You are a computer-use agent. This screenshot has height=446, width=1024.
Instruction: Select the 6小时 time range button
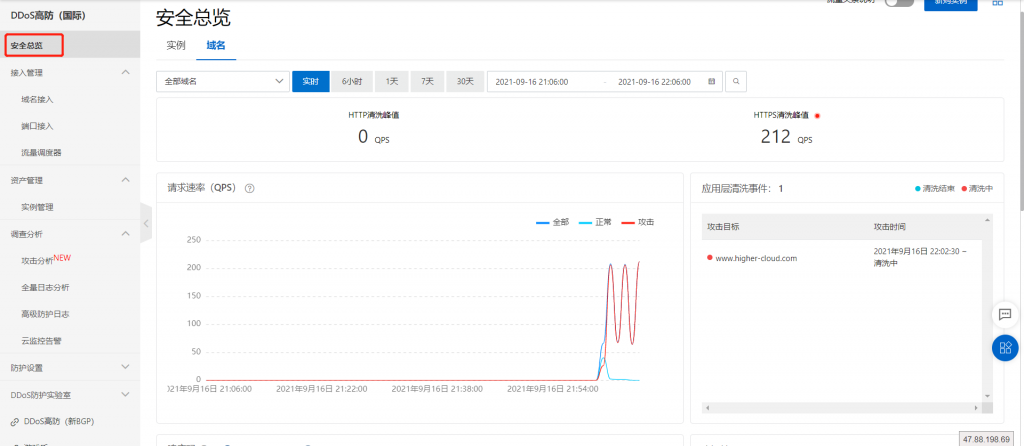click(352, 82)
